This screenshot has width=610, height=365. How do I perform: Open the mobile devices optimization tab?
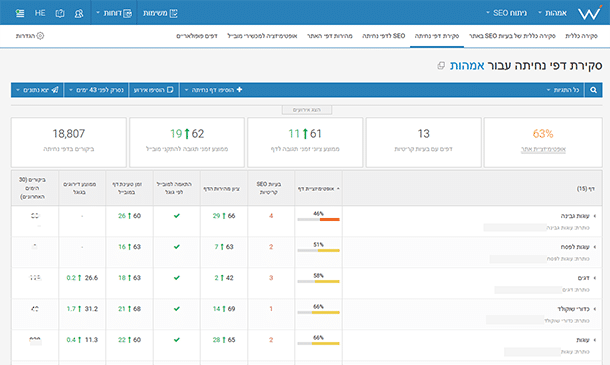(262, 36)
